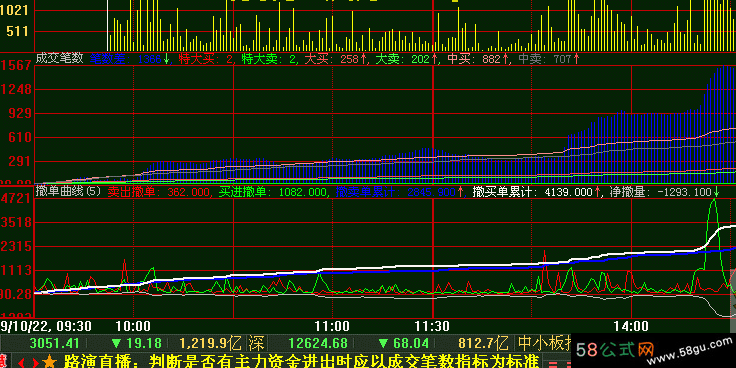Viewport: 736px width, 368px height.
Task: Click the 58公式网 watermark logo
Action: tap(615, 349)
